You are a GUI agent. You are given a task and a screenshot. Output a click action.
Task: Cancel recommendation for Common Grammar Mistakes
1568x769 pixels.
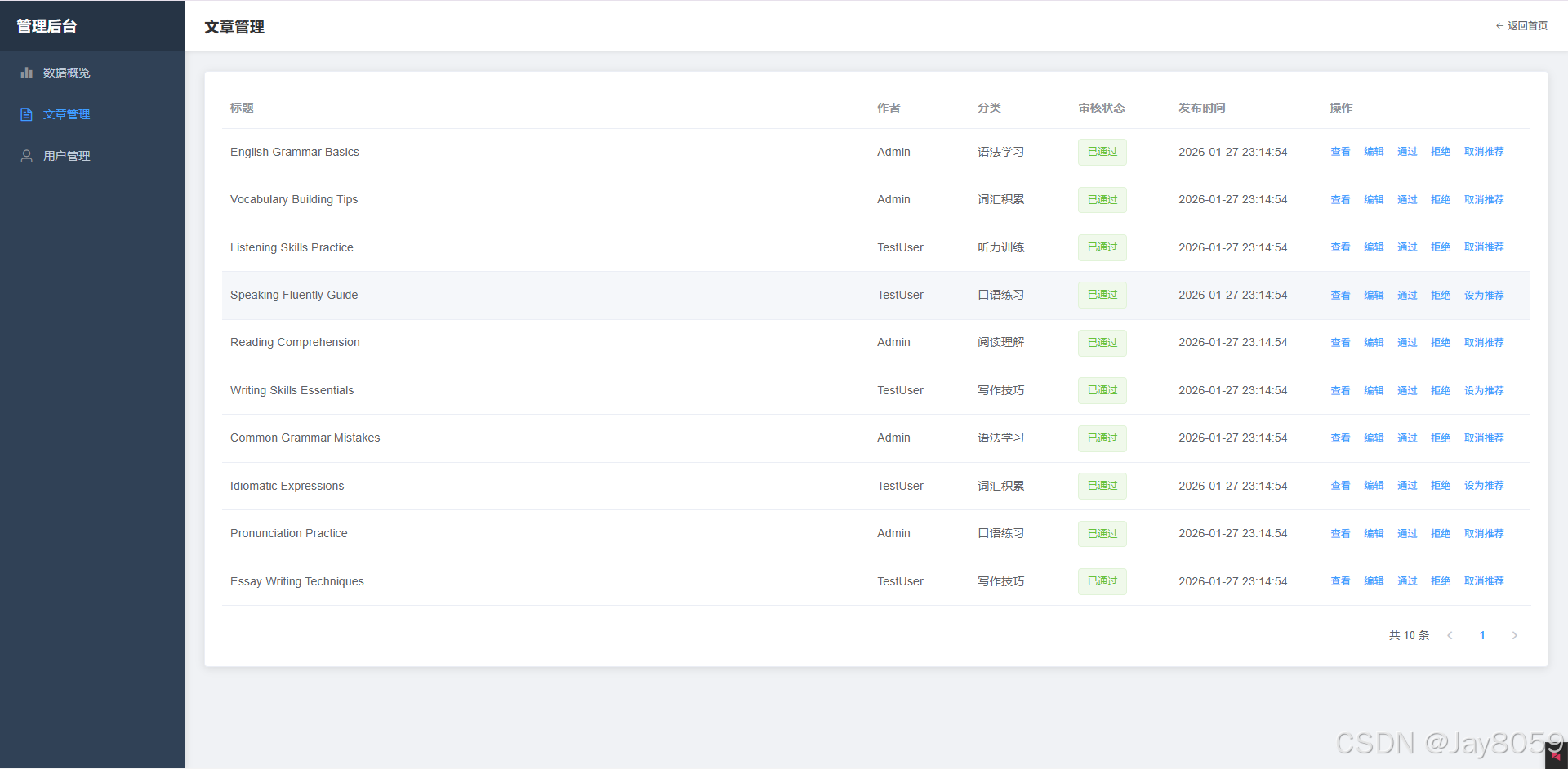pos(1484,438)
